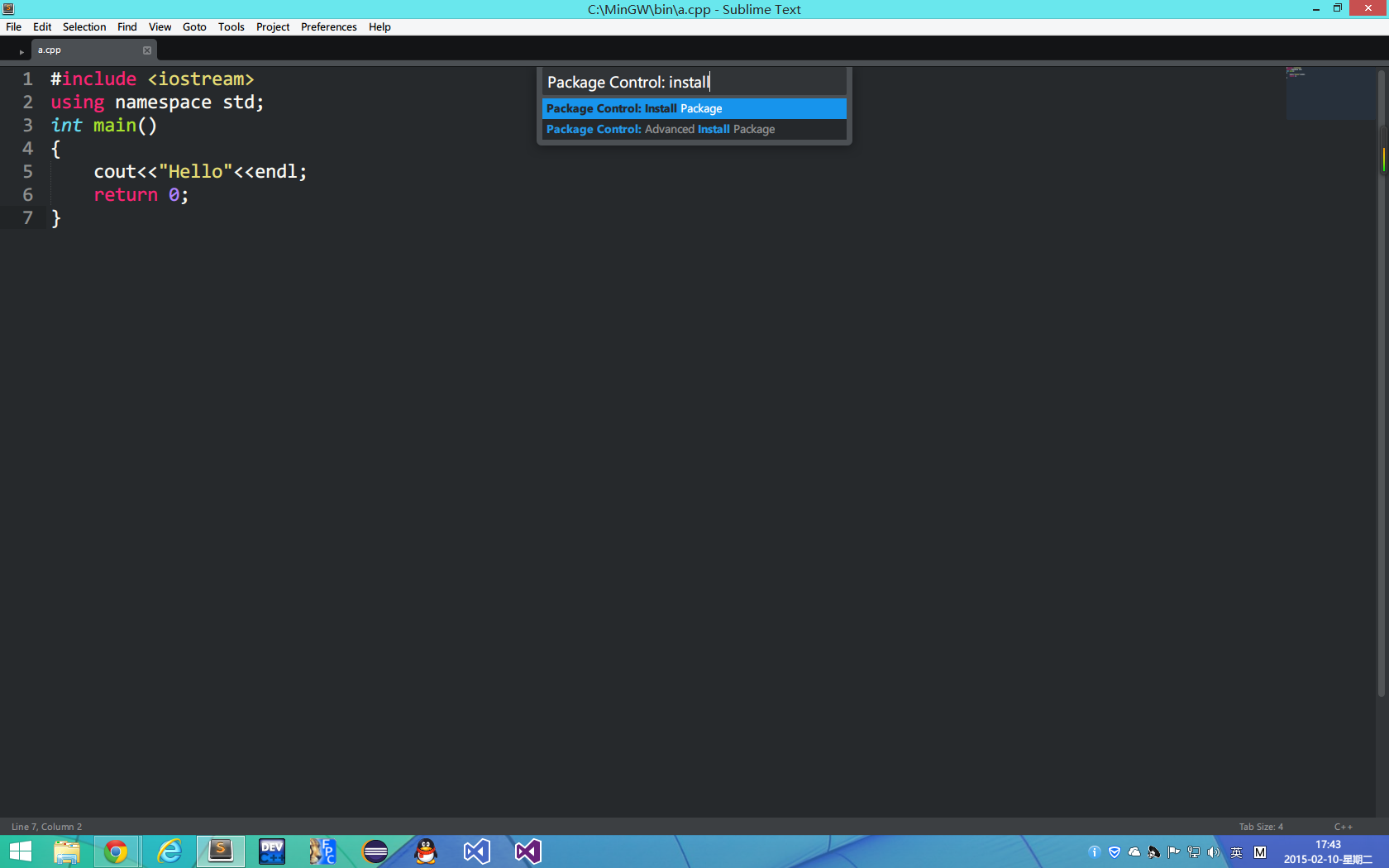
Task: Click line number 1 in the gutter
Action: (x=28, y=79)
